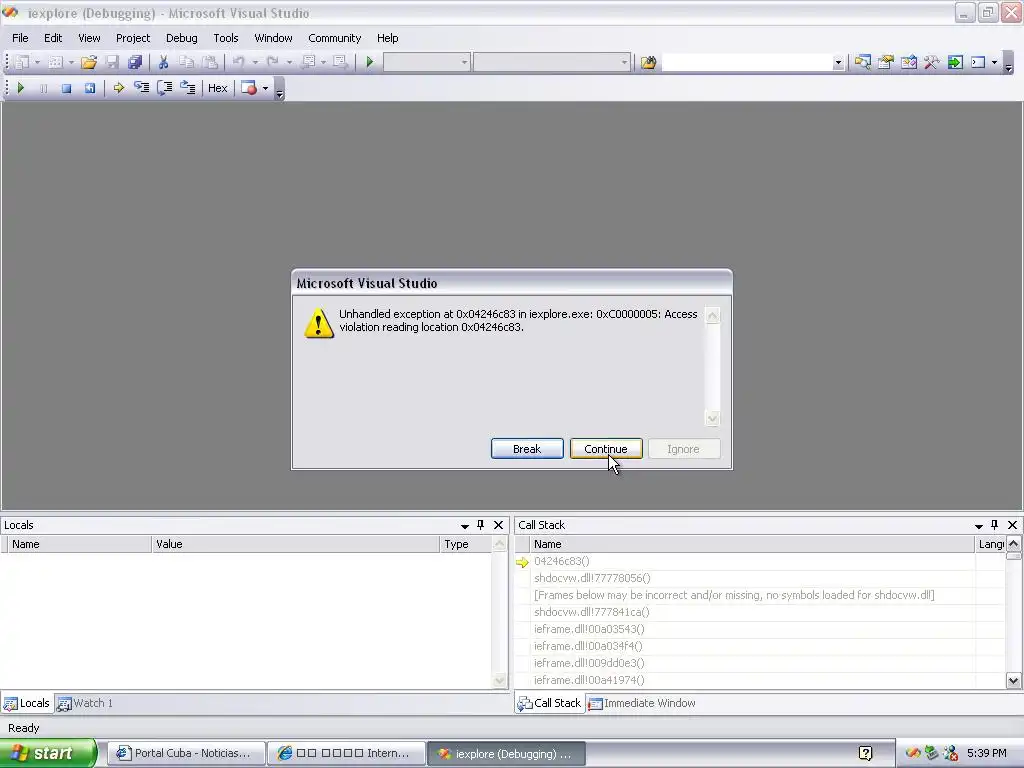Open the File menu

click(x=20, y=38)
